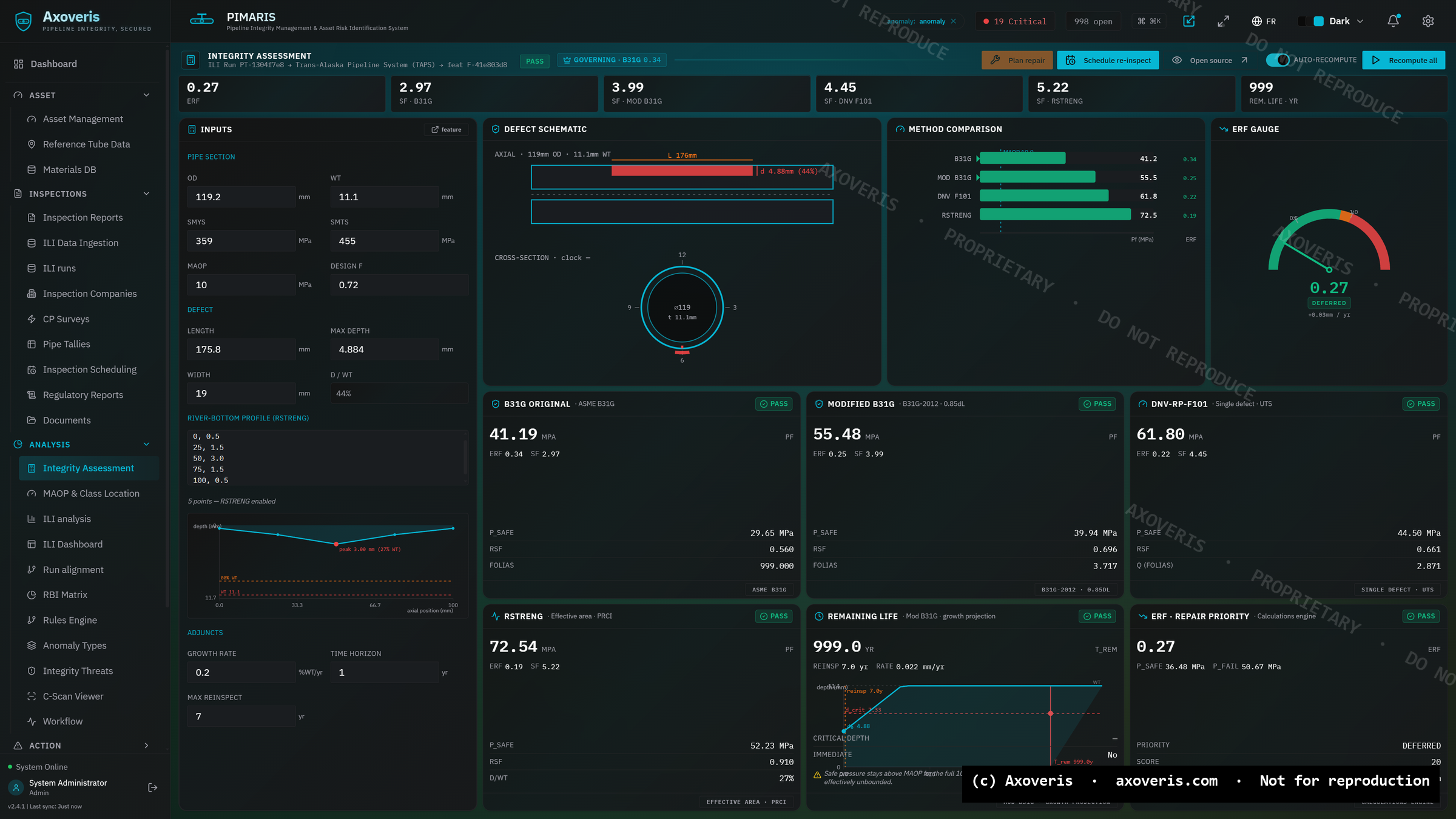
Task: Click the Time Horizon field showing 1
Action: tap(385, 672)
